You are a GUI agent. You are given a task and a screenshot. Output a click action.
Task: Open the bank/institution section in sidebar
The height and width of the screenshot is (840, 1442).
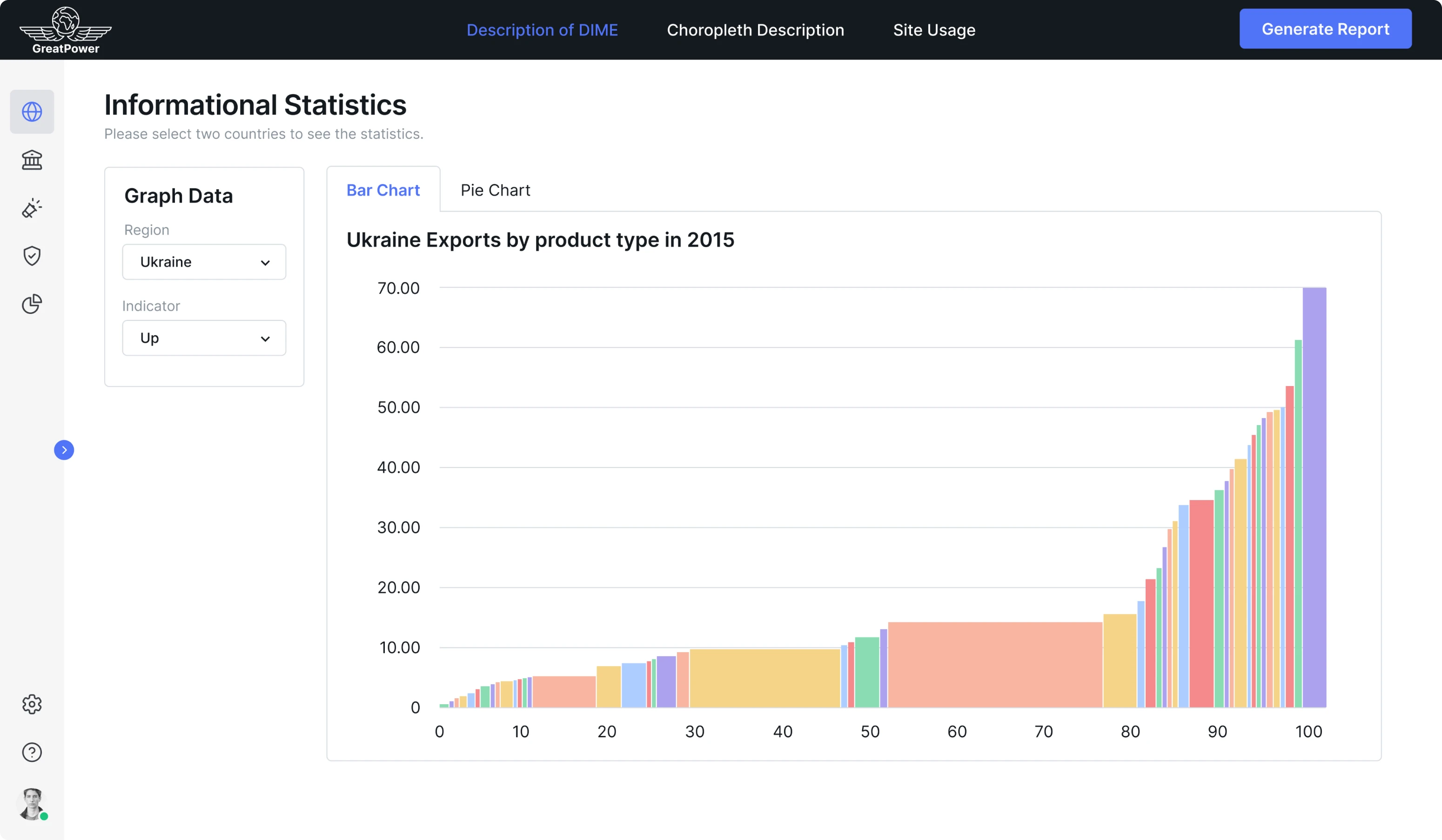click(32, 160)
